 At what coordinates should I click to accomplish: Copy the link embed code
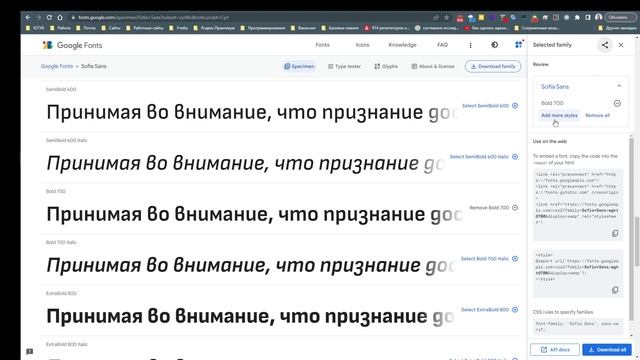coord(615,233)
